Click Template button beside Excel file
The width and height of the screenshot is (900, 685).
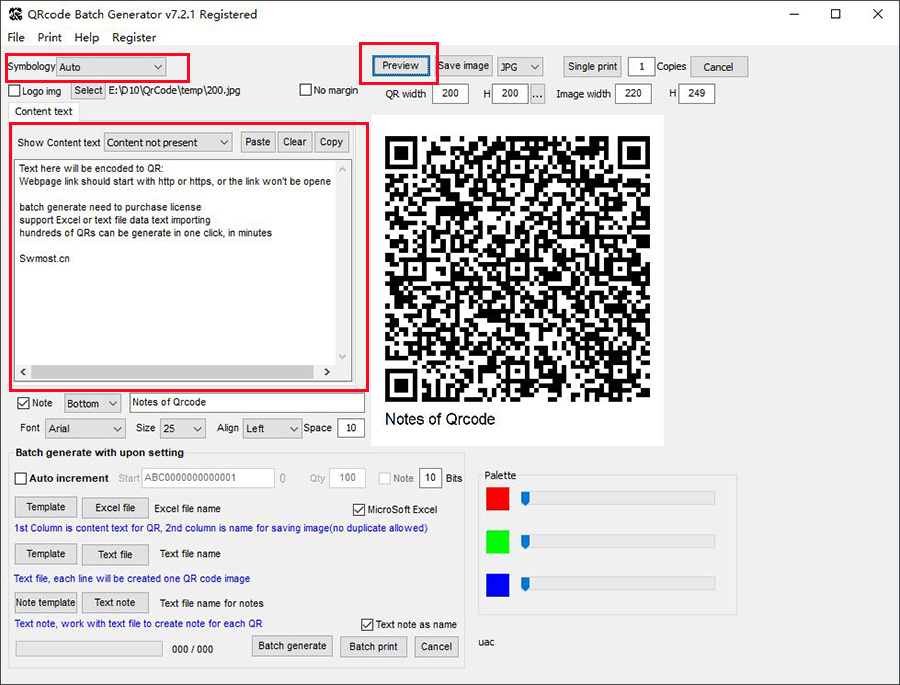pos(46,507)
